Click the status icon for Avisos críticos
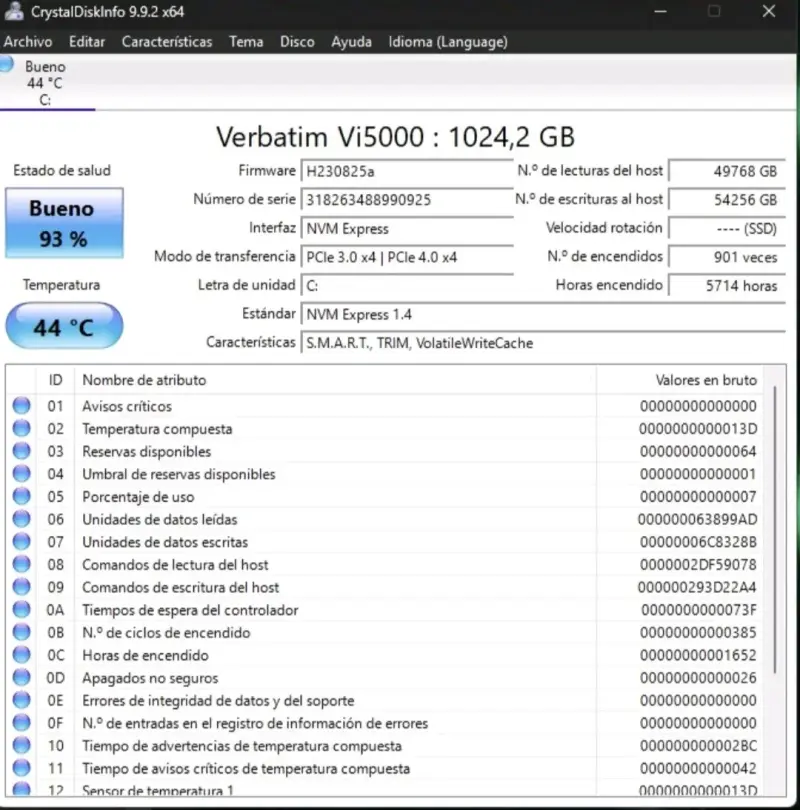 click(22, 406)
